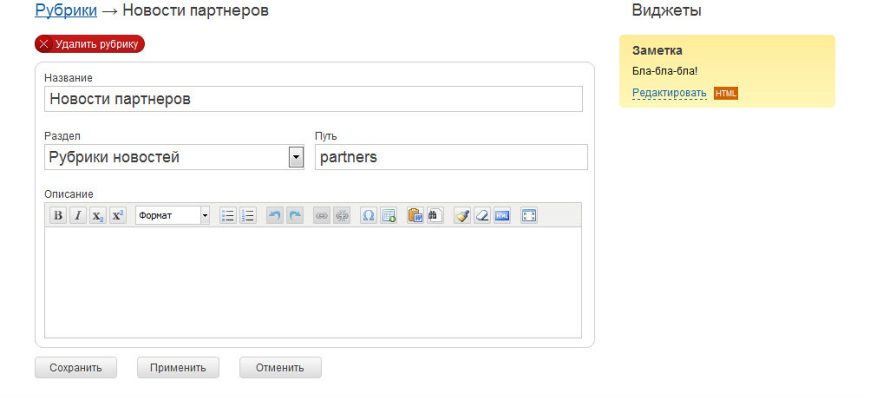Click the Удалить рубрику delete button
The image size is (870, 400).
tap(90, 44)
